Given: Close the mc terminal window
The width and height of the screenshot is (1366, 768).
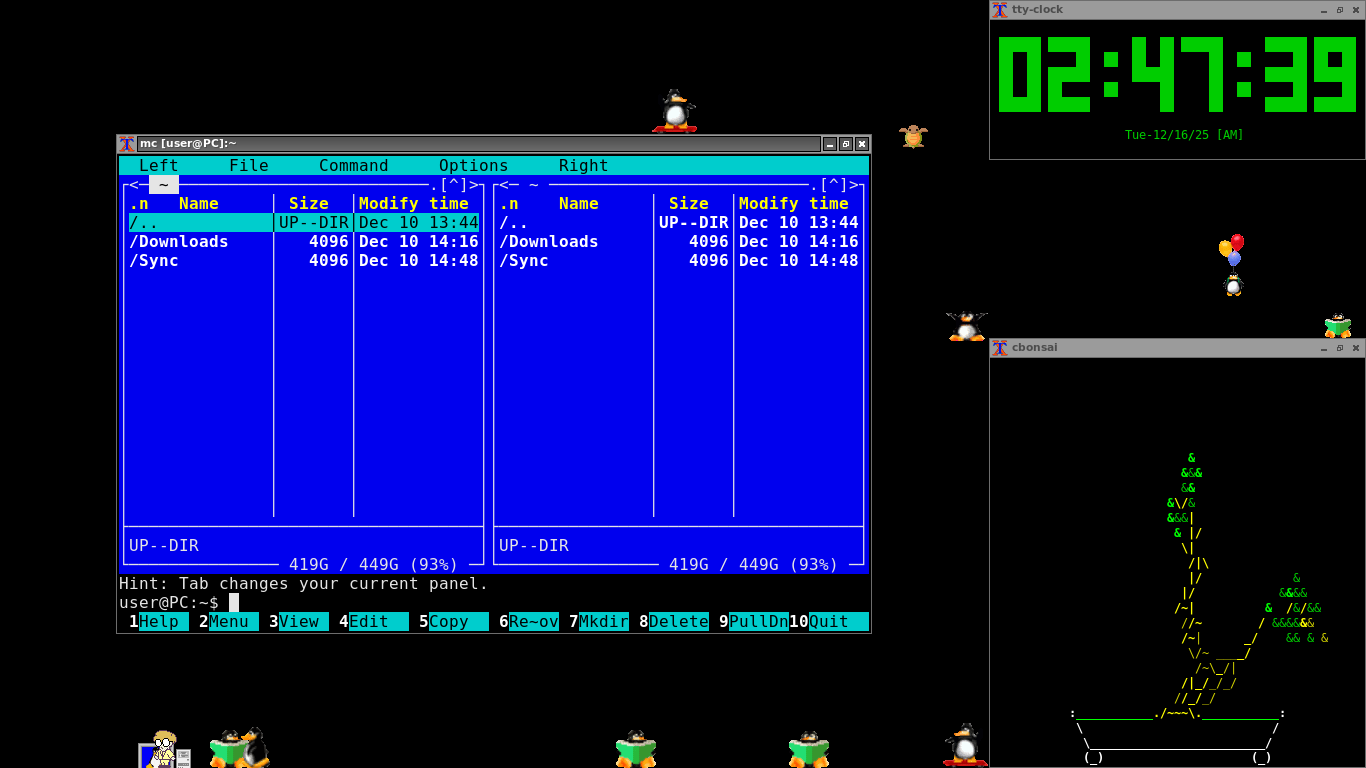Looking at the screenshot, I should click(862, 144).
